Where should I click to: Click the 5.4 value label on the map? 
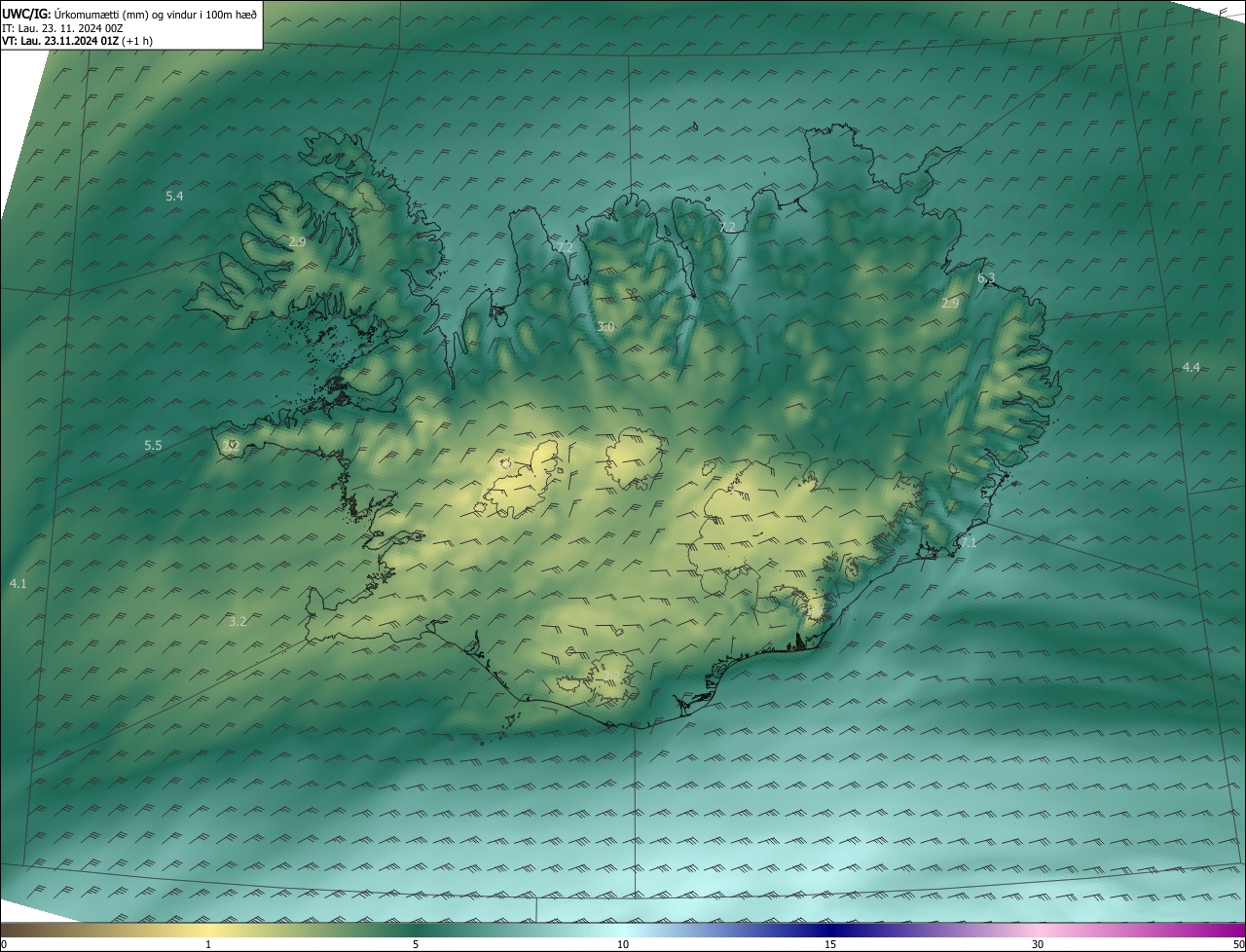tap(174, 197)
